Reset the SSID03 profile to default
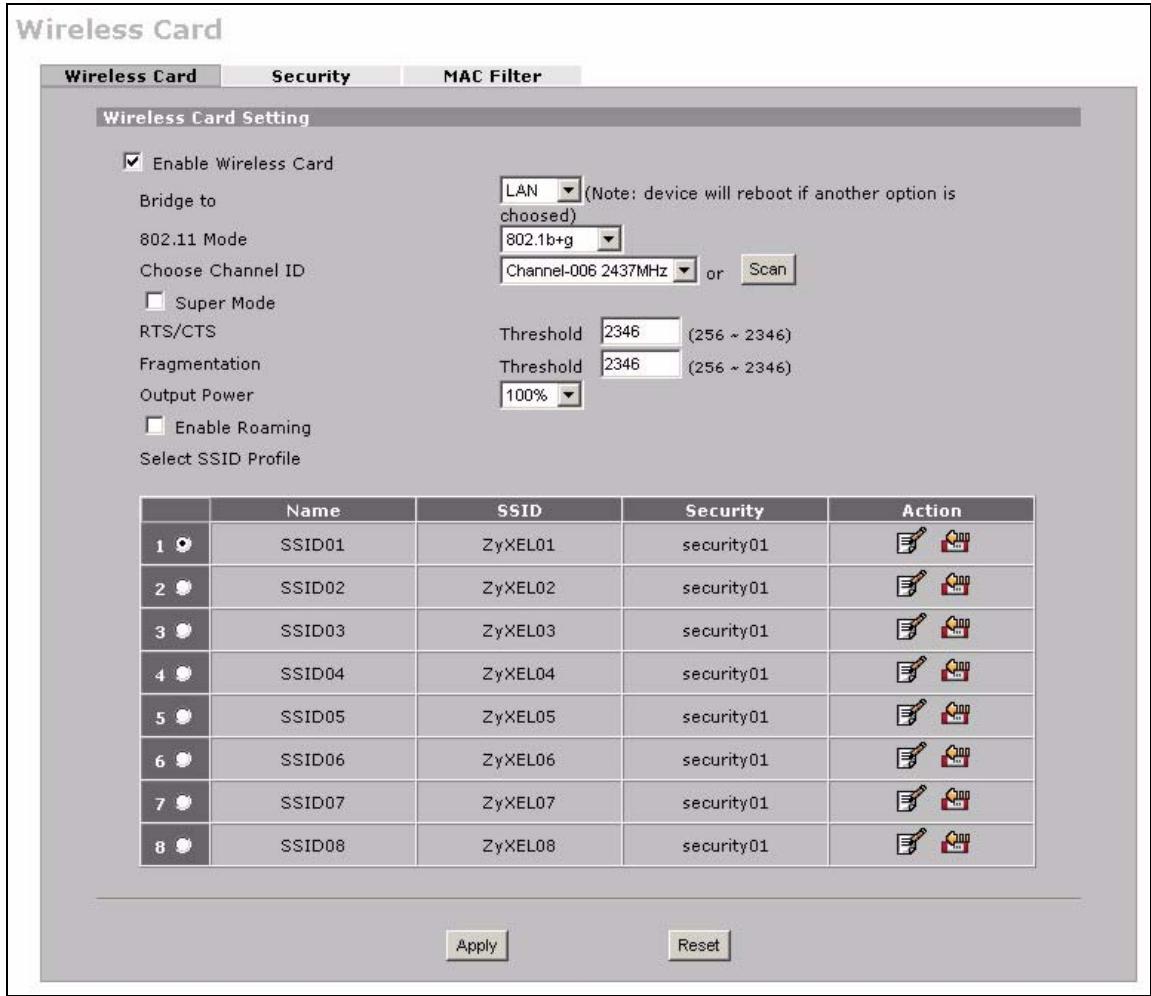The width and height of the screenshot is (1151, 996). click(x=955, y=628)
